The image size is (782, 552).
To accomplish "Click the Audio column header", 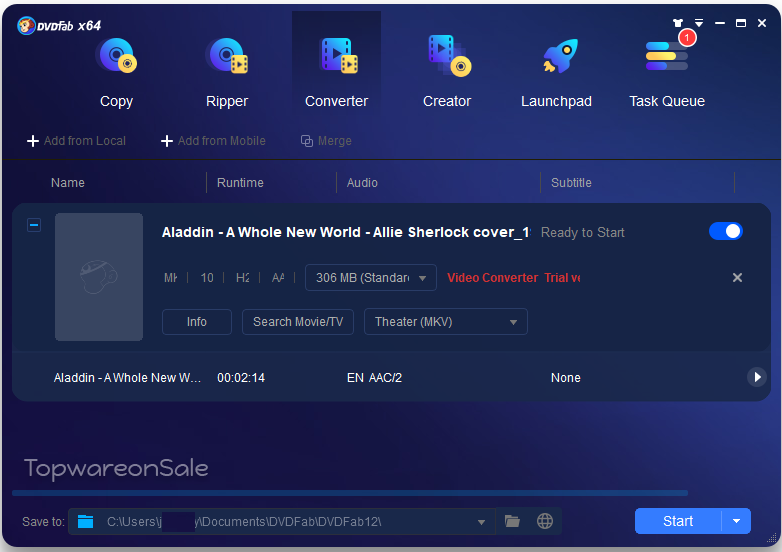I will [362, 183].
